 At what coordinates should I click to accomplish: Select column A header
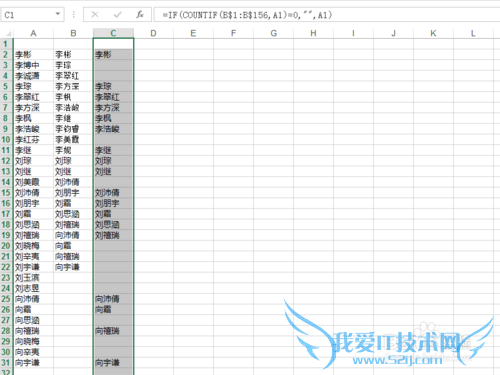[x=33, y=33]
